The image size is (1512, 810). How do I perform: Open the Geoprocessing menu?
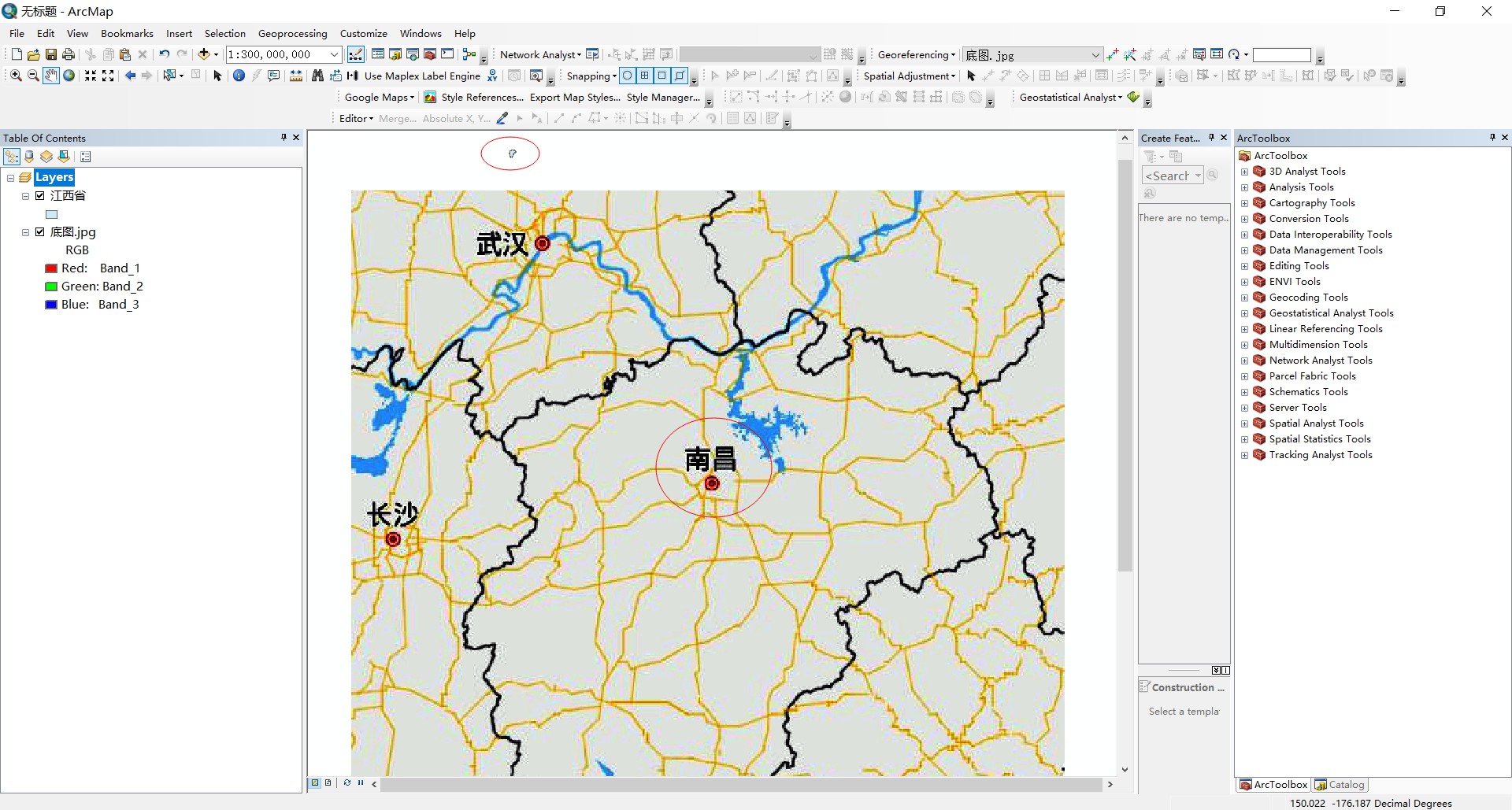[292, 34]
